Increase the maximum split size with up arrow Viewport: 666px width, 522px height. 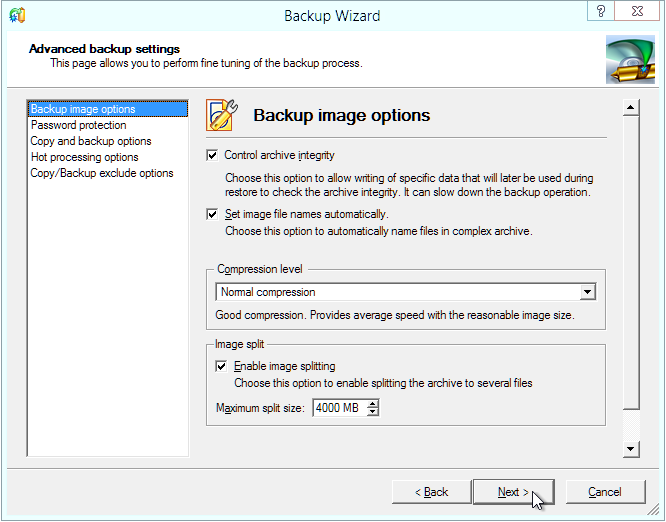pyautogui.click(x=373, y=404)
